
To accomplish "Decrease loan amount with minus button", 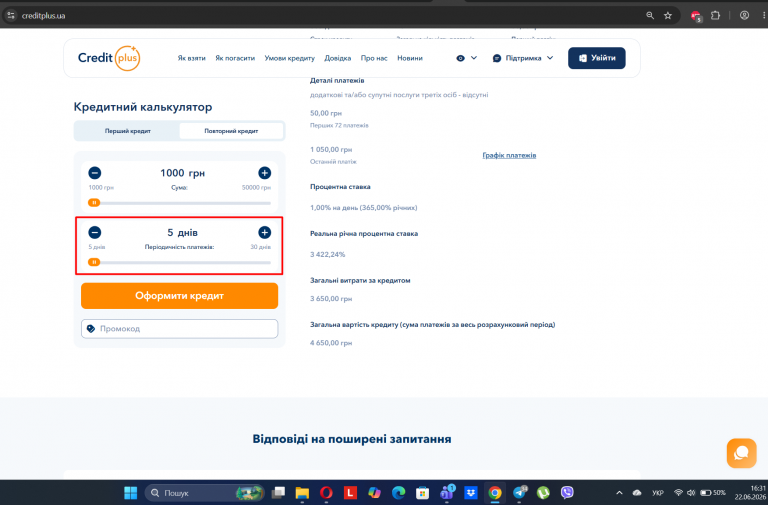I will (x=95, y=173).
